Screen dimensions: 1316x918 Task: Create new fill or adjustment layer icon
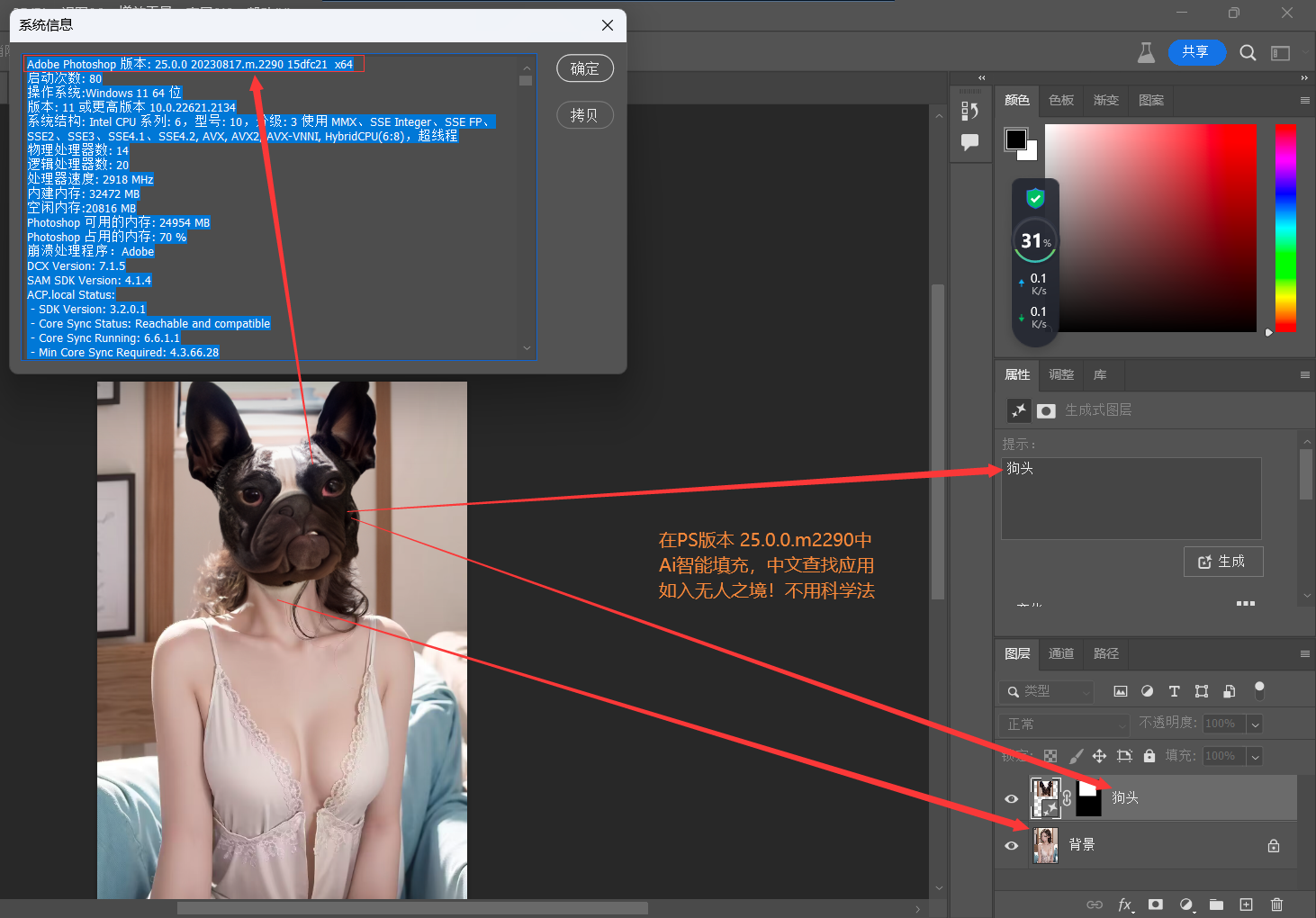coord(1186,904)
